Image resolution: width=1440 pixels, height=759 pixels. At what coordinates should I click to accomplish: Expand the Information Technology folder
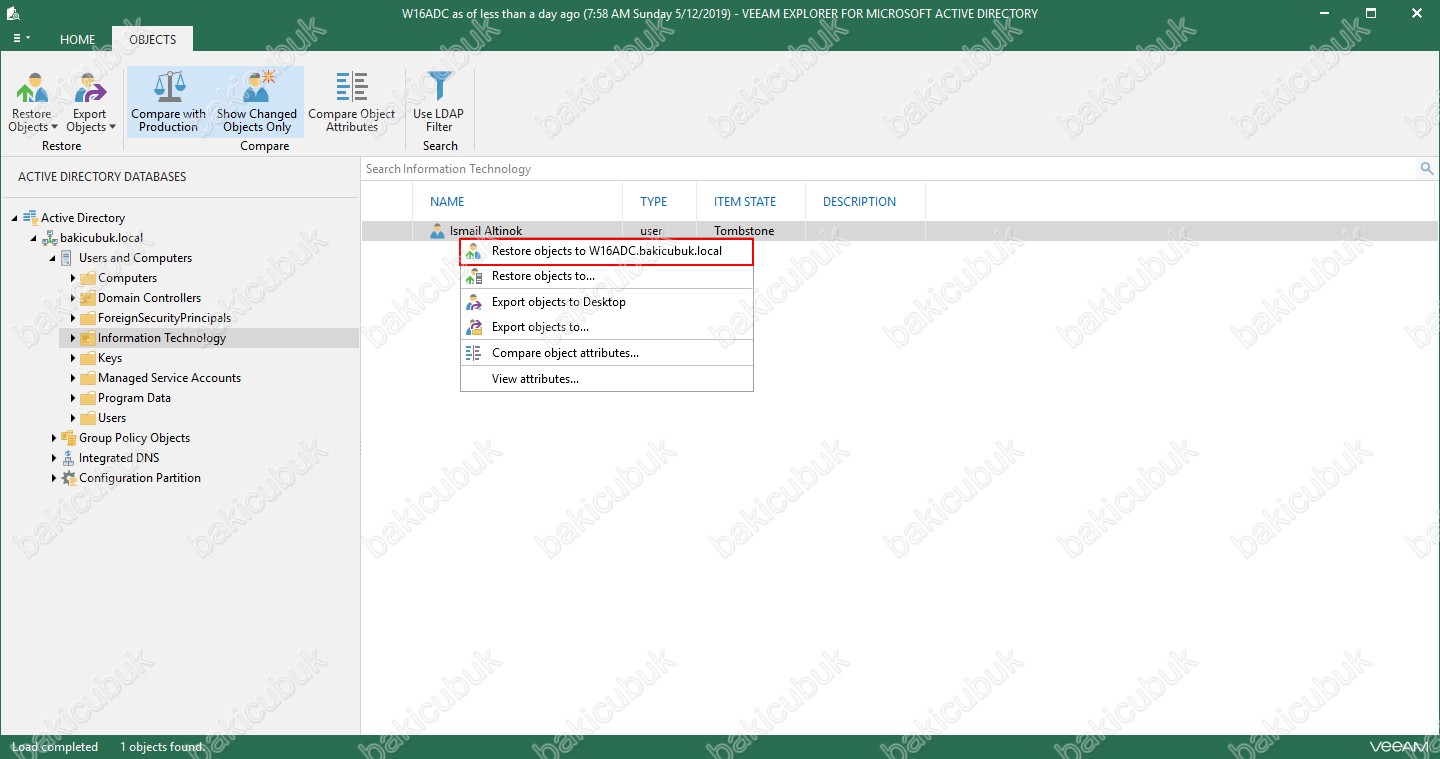(73, 338)
